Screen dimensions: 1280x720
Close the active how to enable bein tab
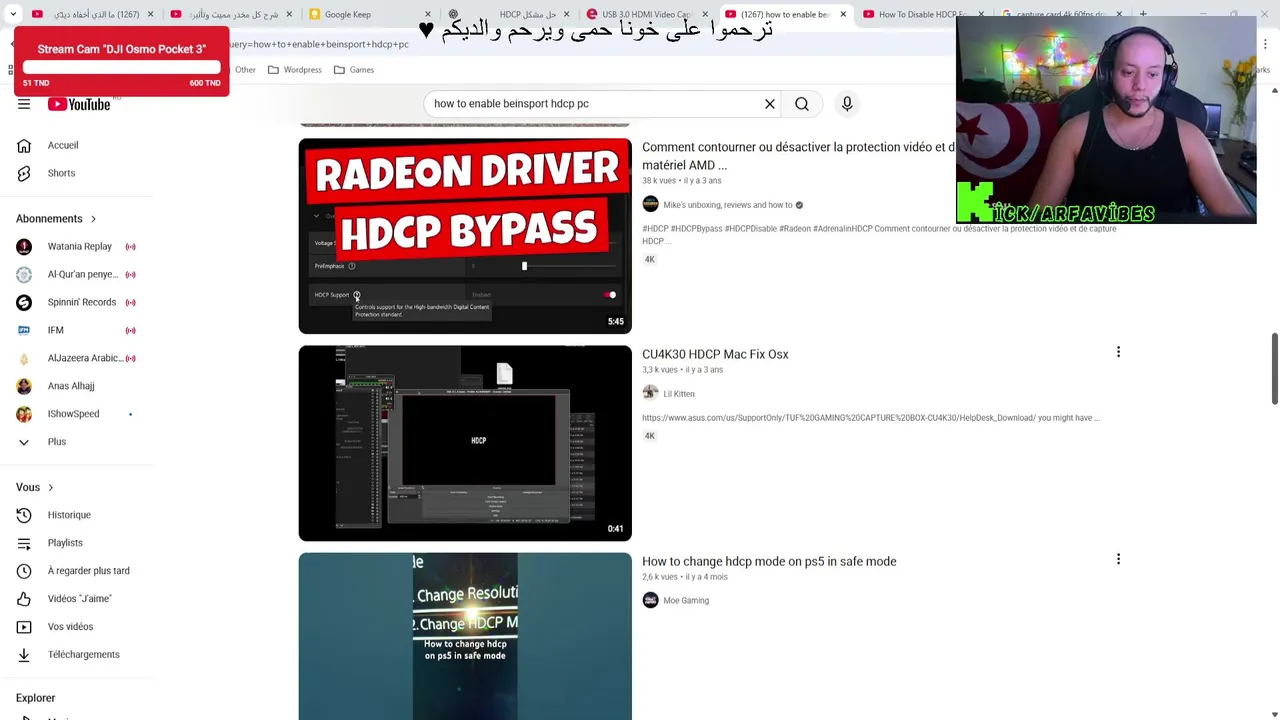(x=843, y=14)
